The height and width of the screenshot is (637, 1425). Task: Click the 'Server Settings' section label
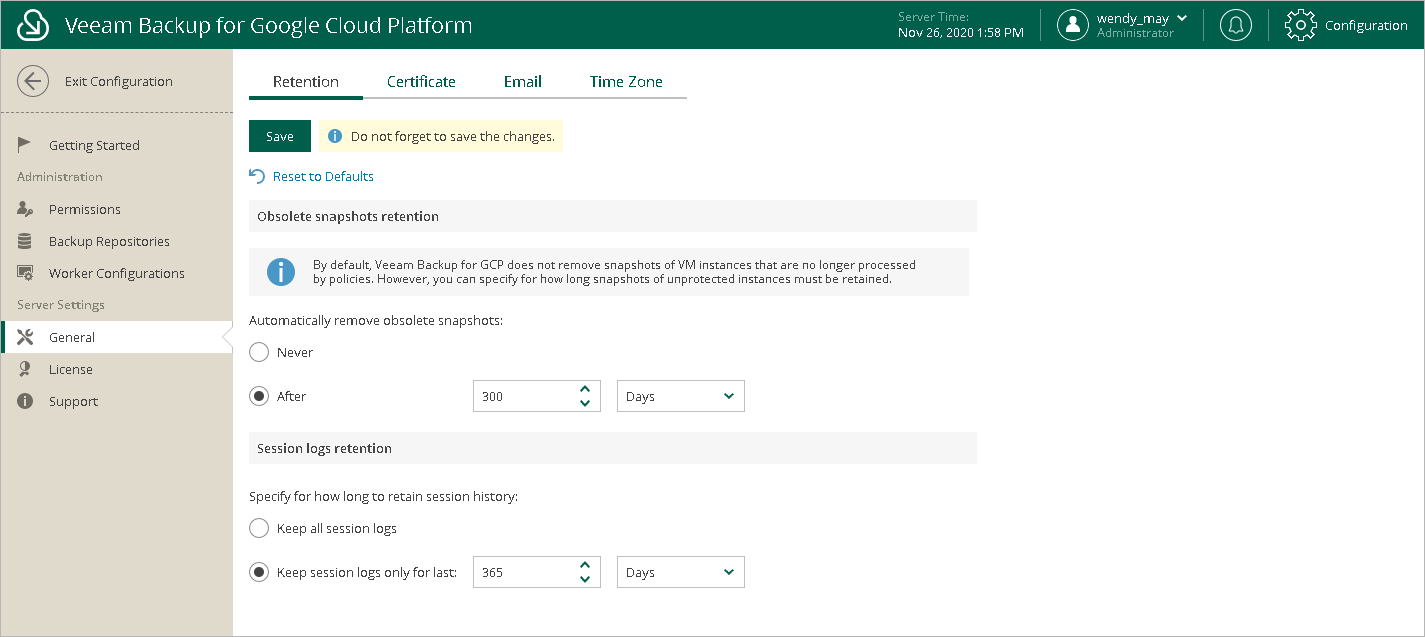[x=61, y=305]
